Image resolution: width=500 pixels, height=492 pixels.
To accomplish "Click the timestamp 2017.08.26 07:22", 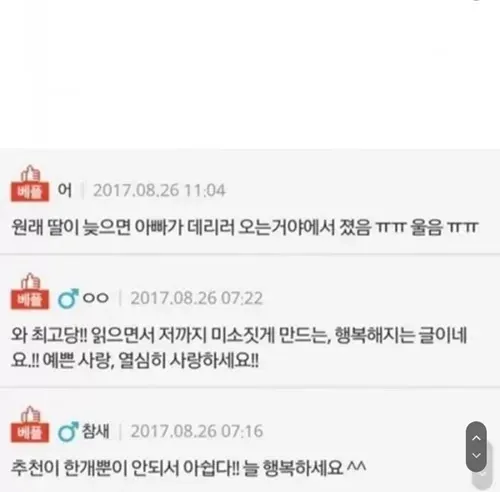I will point(197,298).
